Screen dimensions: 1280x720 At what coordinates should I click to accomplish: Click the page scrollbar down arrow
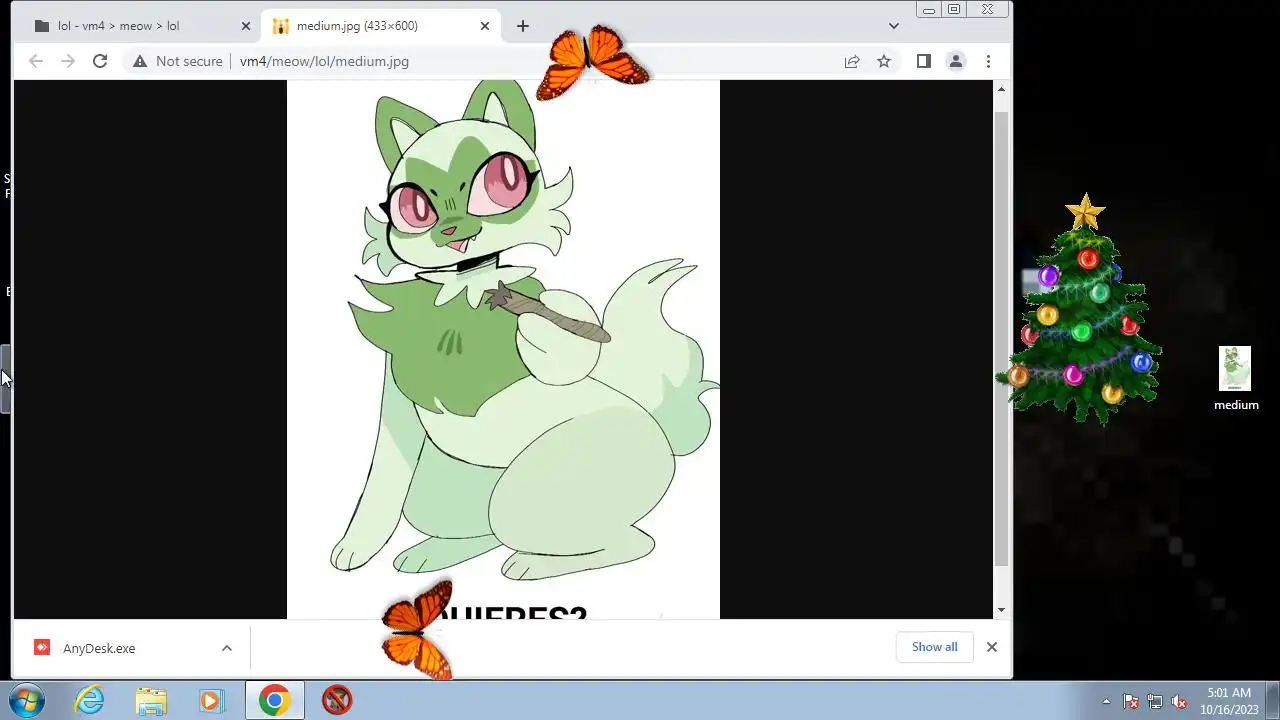point(1002,609)
